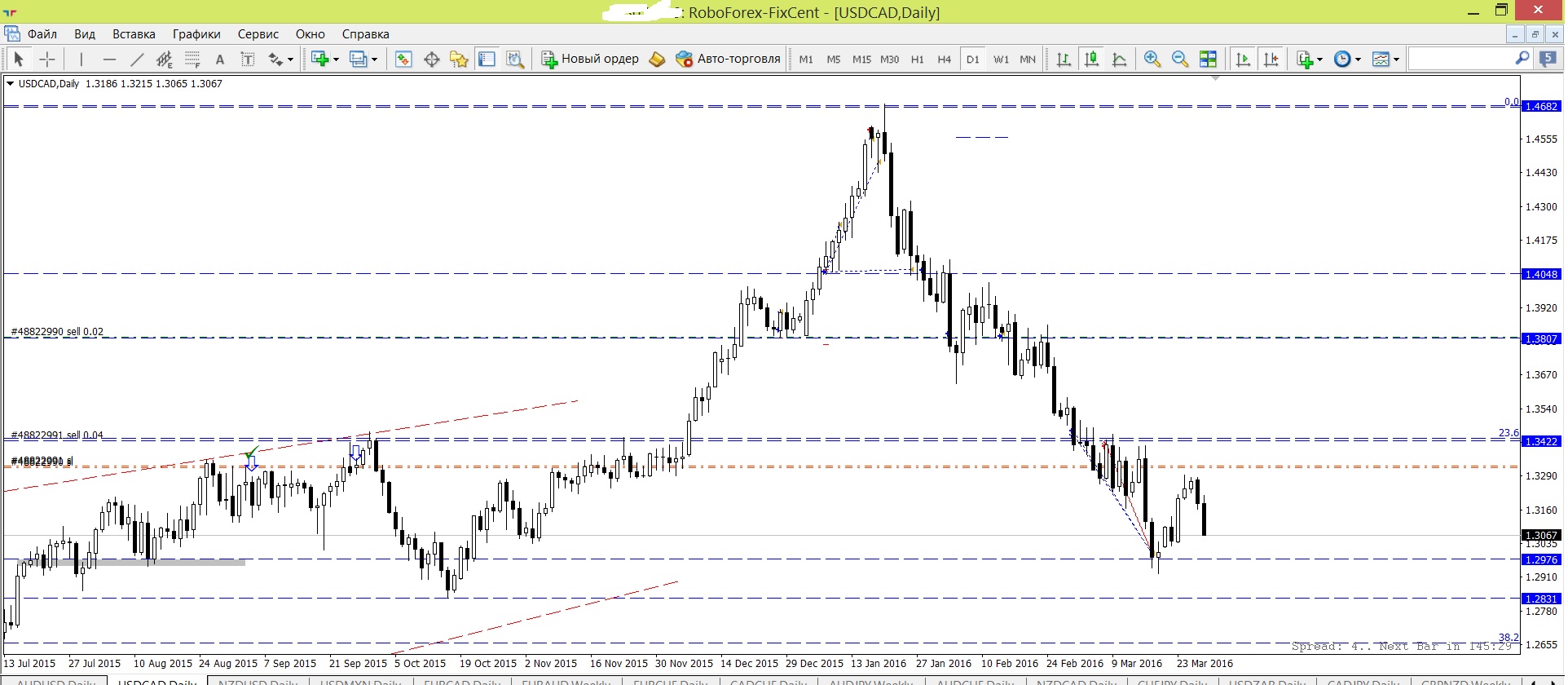Select the Cursor arrow tool
1568x685 pixels.
point(19,59)
